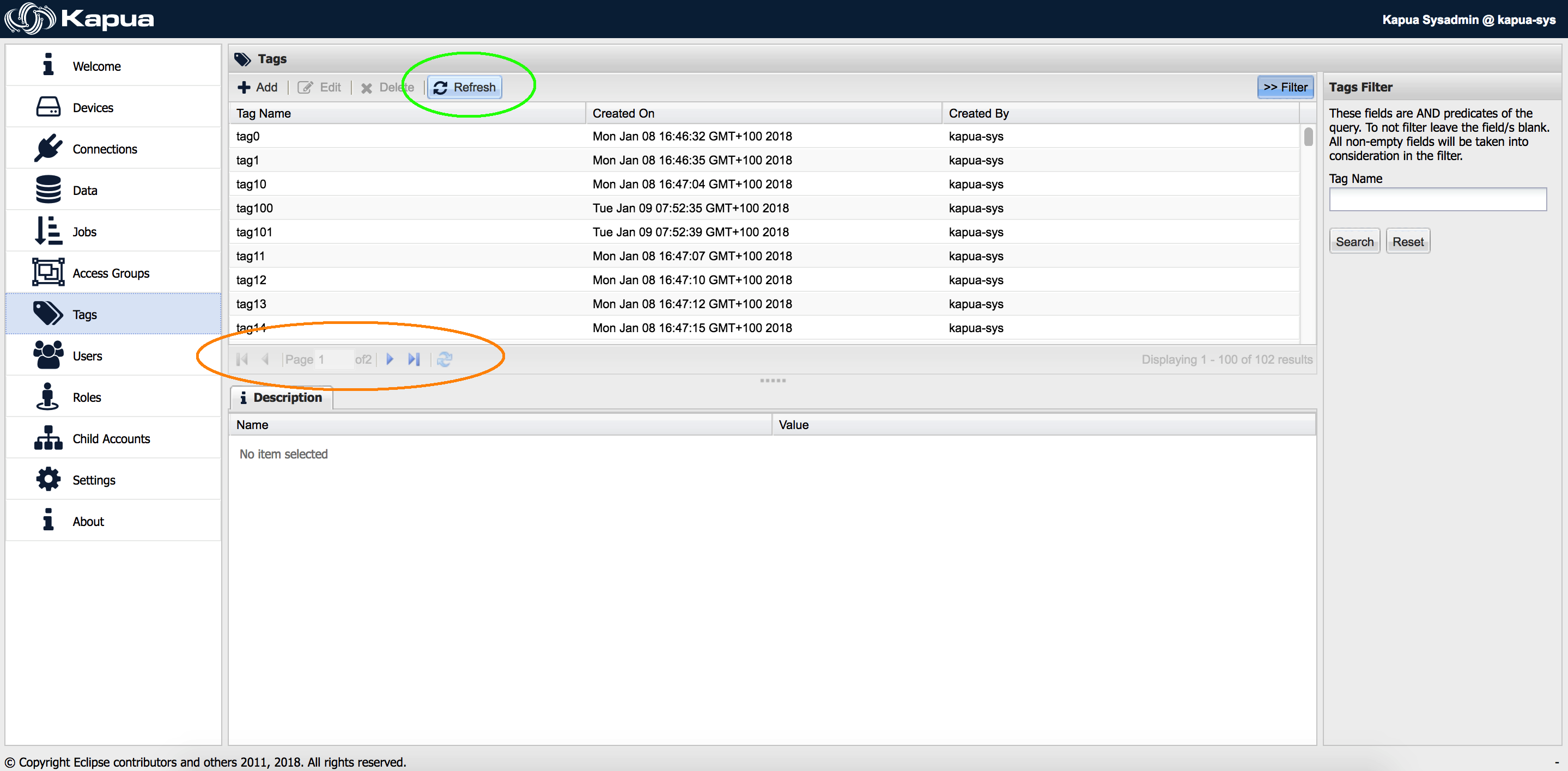Click the refresh icon in the pagination bar
This screenshot has width=1568, height=771.
click(x=445, y=359)
